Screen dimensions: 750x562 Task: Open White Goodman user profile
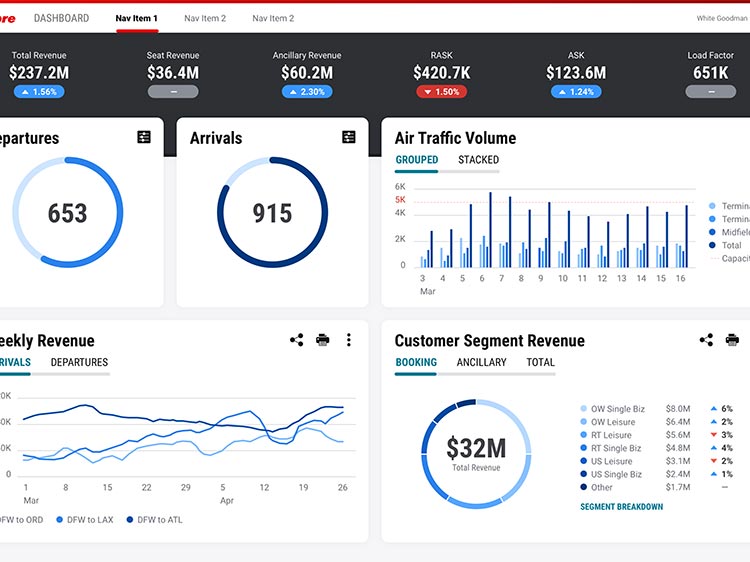pyautogui.click(x=721, y=18)
